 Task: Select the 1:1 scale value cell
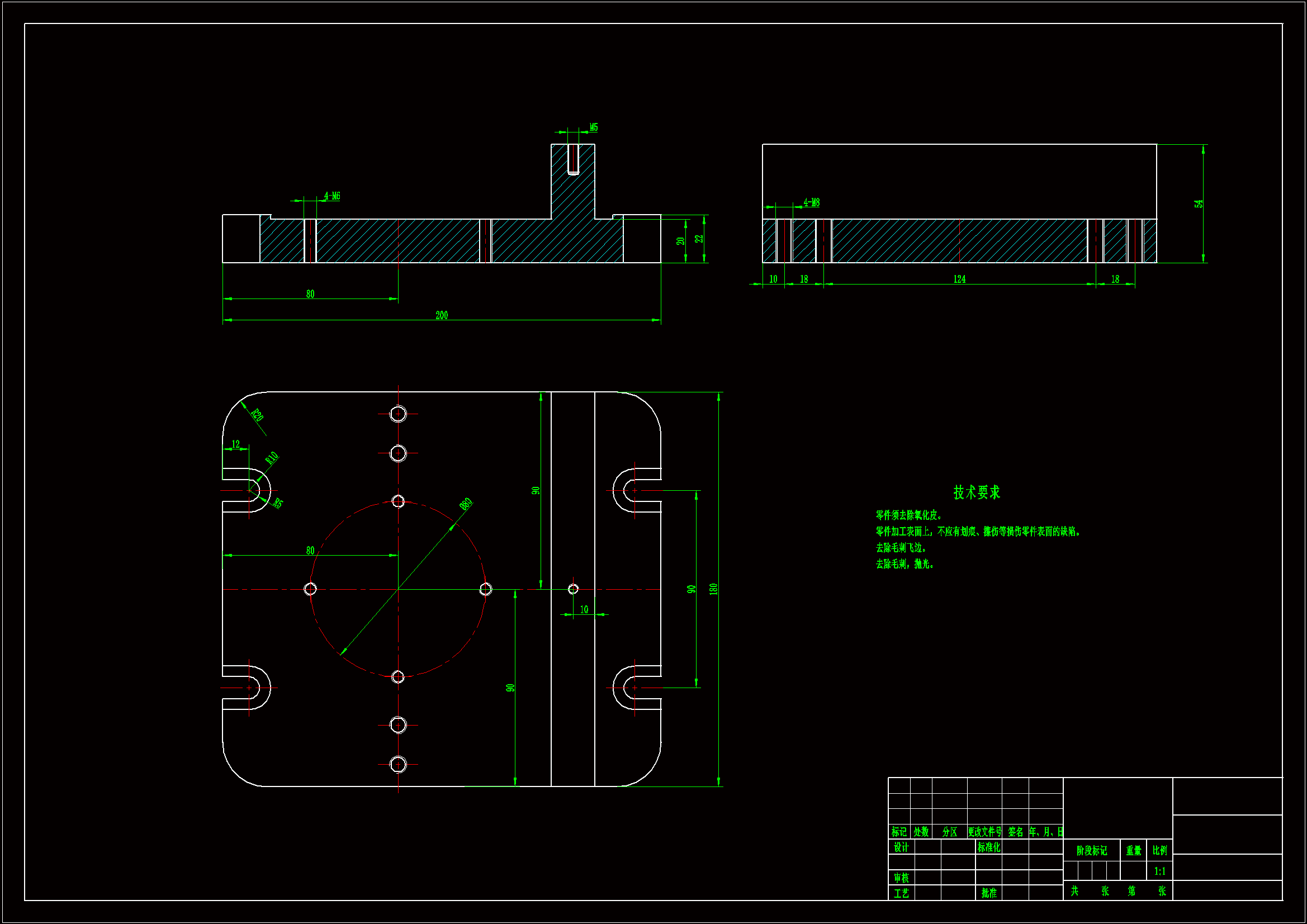pos(1159,871)
